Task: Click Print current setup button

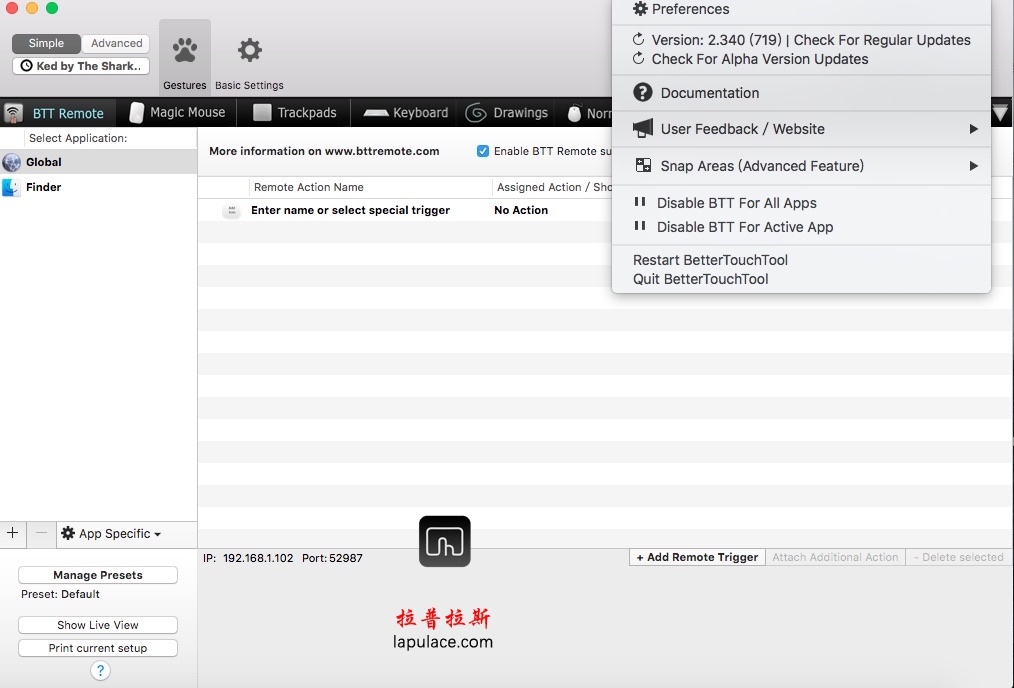Action: 98,648
